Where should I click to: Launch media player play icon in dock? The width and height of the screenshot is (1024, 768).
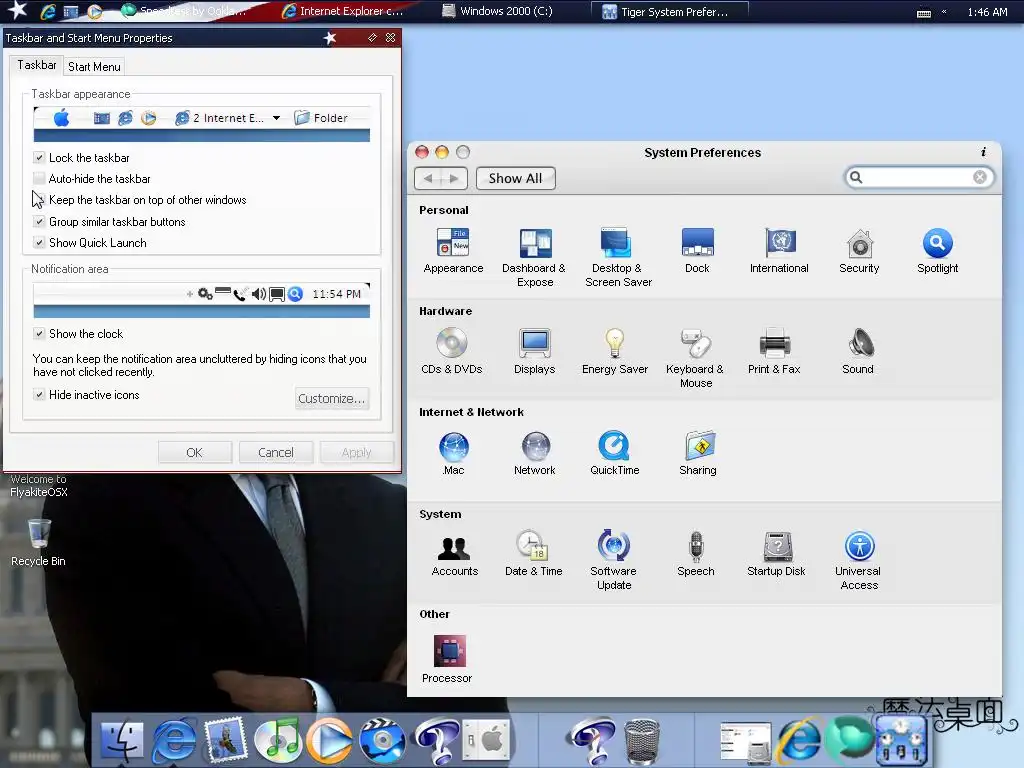click(330, 741)
